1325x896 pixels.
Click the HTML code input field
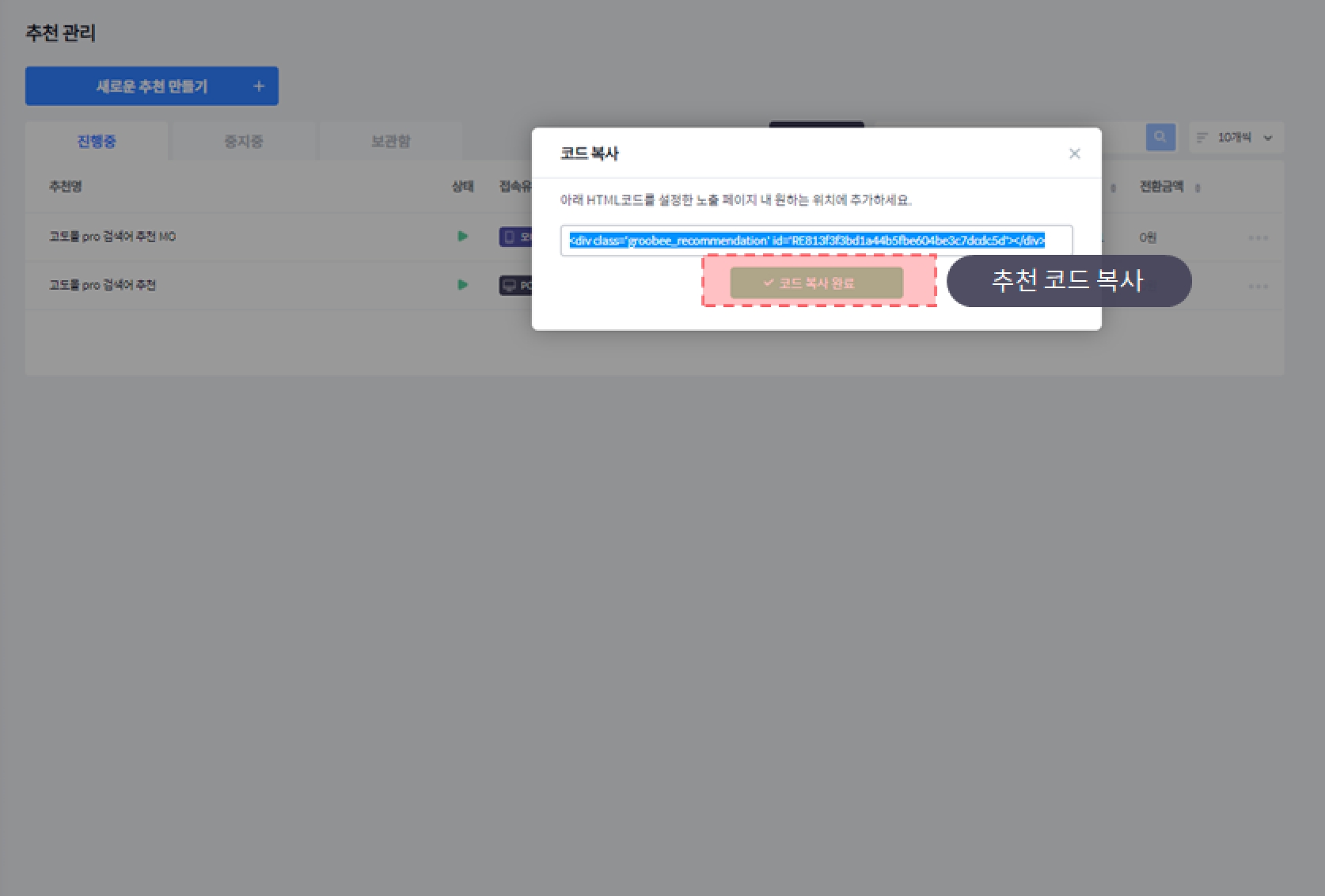[x=816, y=241]
